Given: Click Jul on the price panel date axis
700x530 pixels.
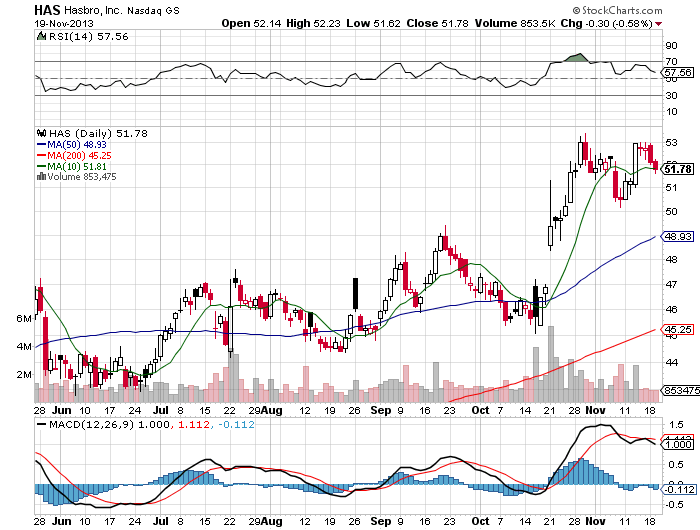Looking at the screenshot, I should coord(160,410).
